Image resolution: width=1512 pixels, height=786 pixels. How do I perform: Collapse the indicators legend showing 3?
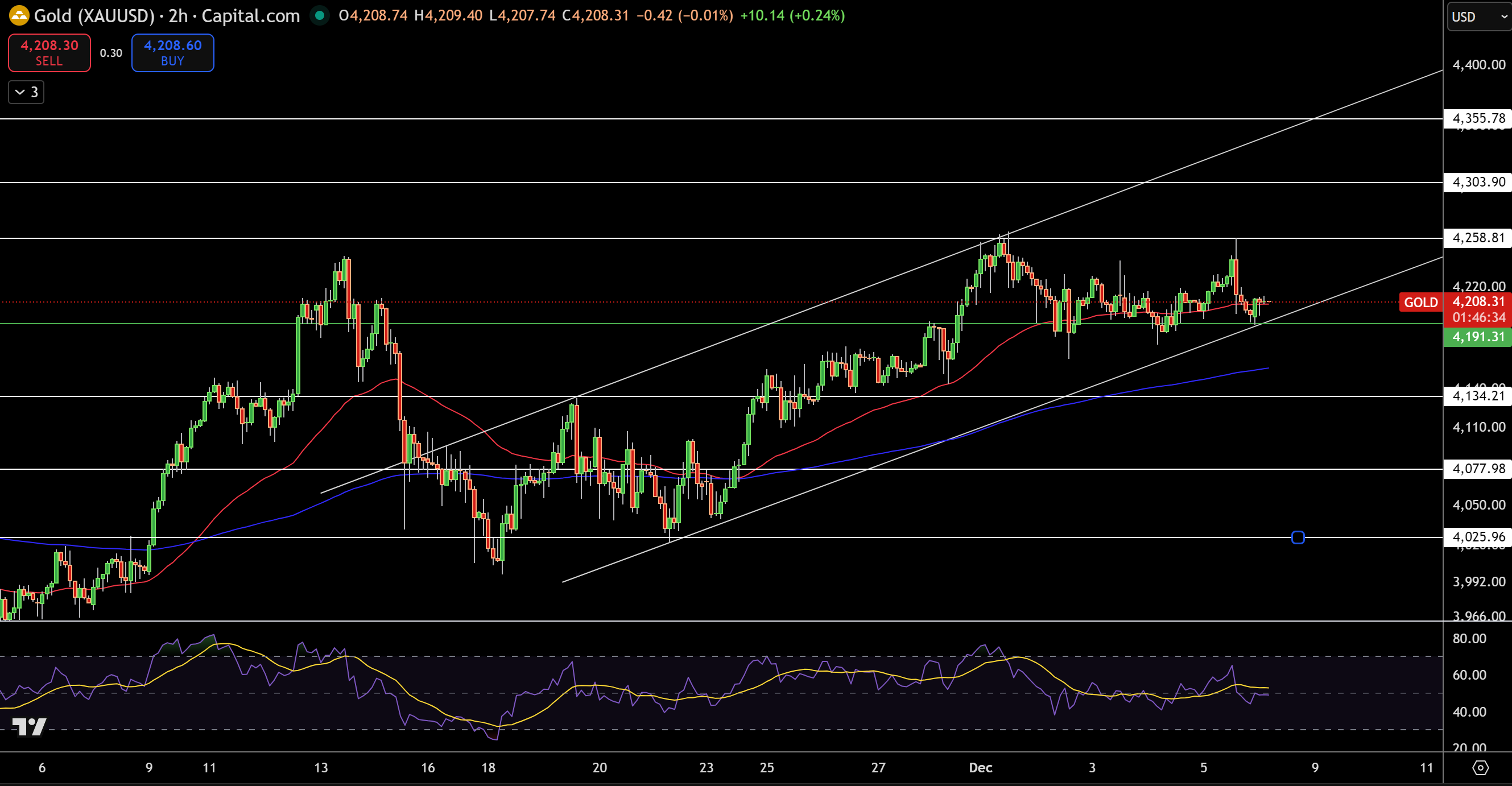pos(26,92)
